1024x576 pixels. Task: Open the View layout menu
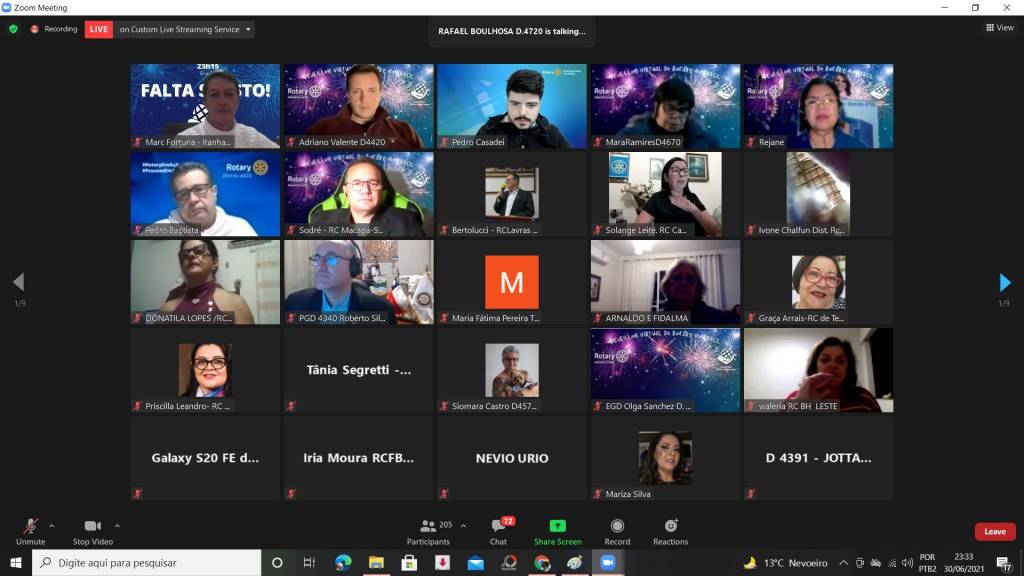pos(999,28)
